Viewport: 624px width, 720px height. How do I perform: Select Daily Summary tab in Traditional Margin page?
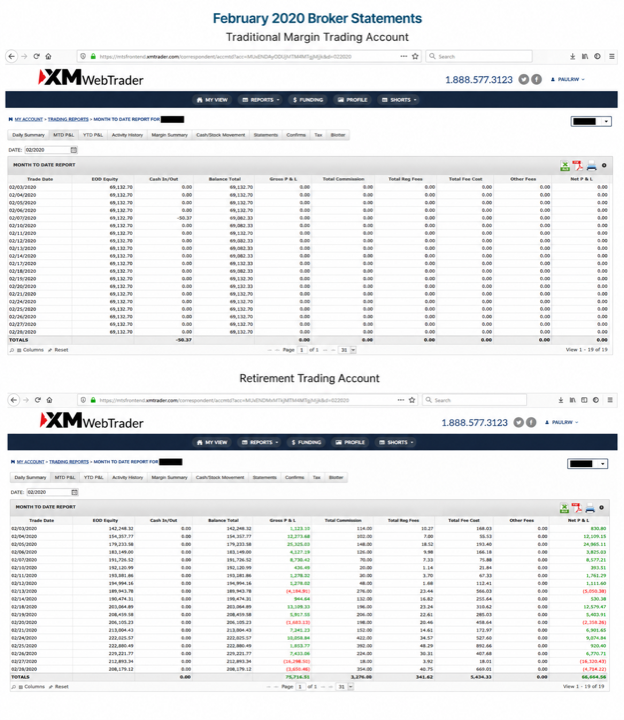click(28, 135)
